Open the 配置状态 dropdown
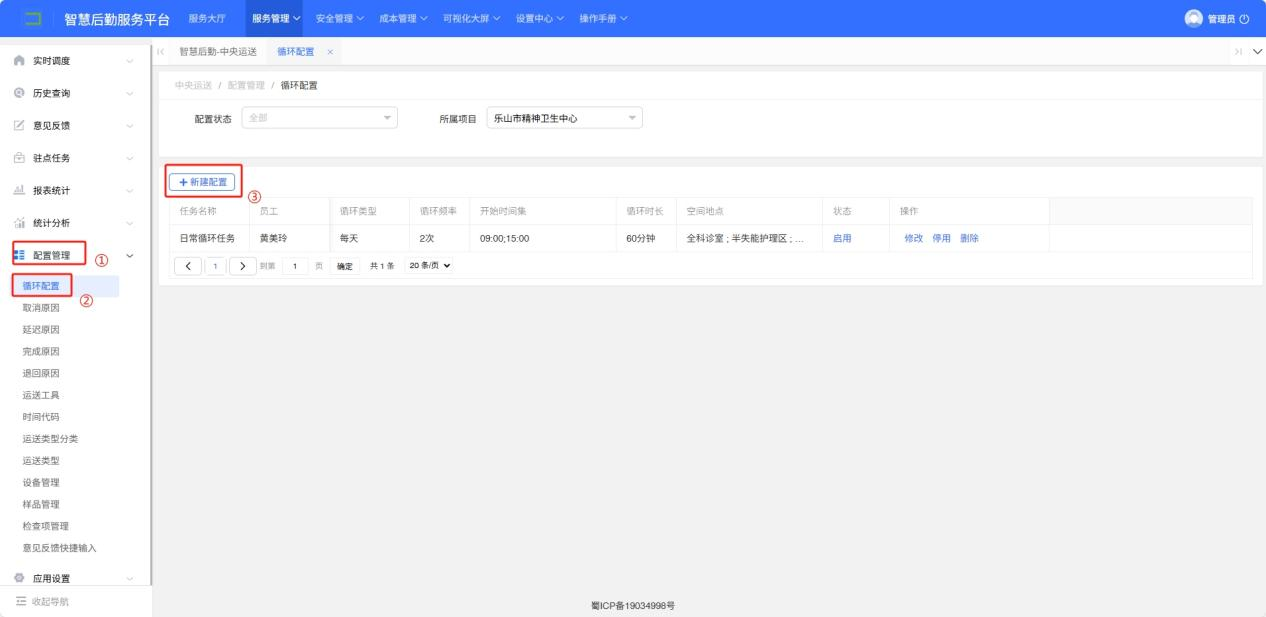The height and width of the screenshot is (617, 1266). [320, 118]
